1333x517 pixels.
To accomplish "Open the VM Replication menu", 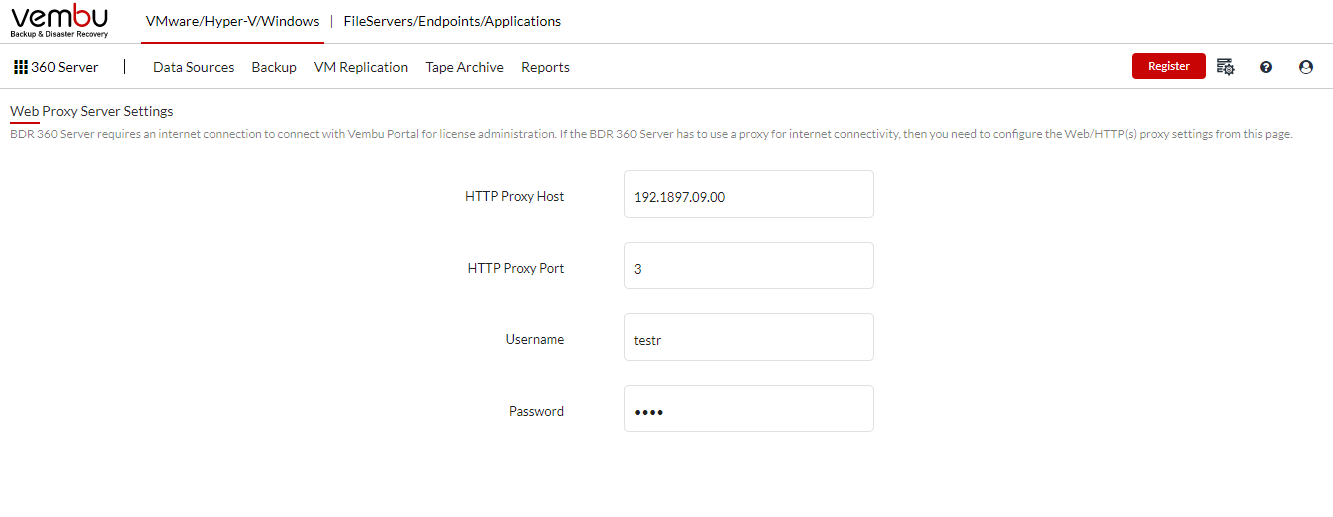I will (361, 67).
